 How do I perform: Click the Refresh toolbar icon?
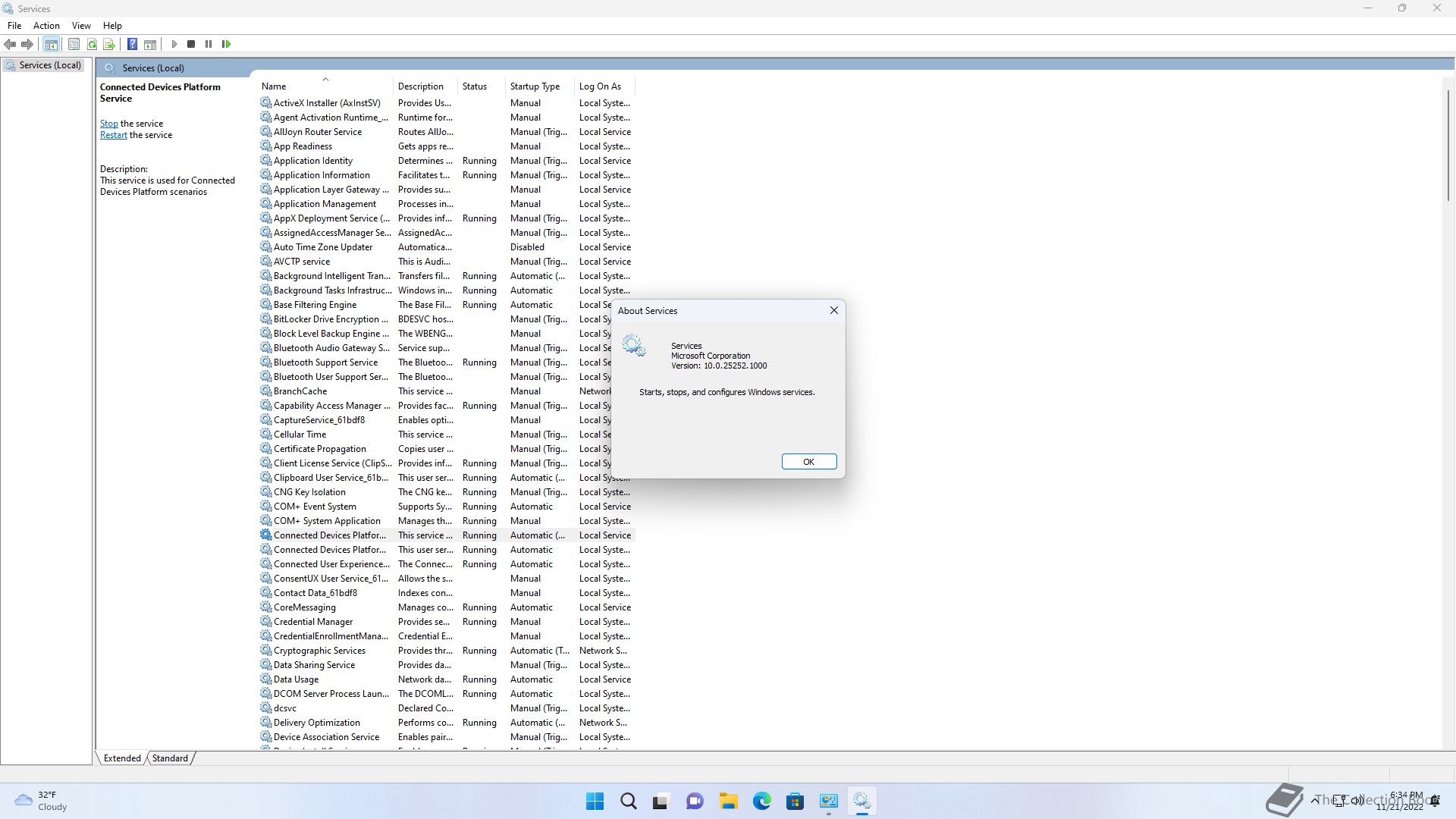[92, 44]
